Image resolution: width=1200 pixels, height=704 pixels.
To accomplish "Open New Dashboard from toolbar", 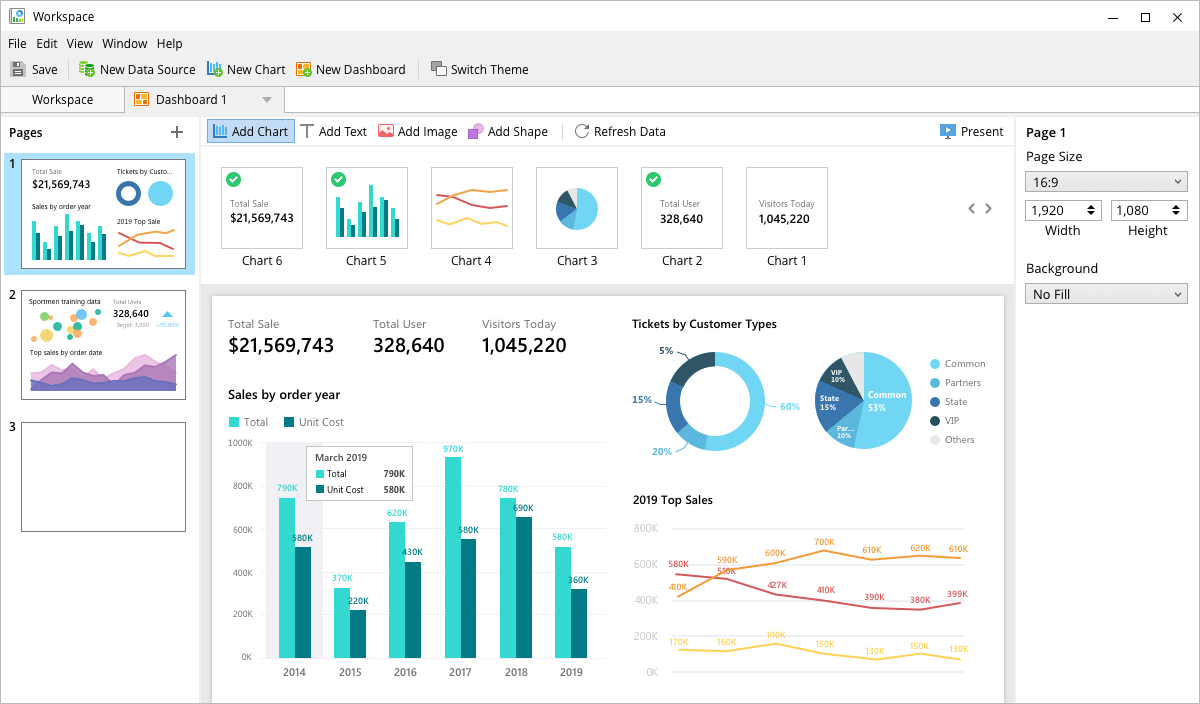I will click(304, 69).
